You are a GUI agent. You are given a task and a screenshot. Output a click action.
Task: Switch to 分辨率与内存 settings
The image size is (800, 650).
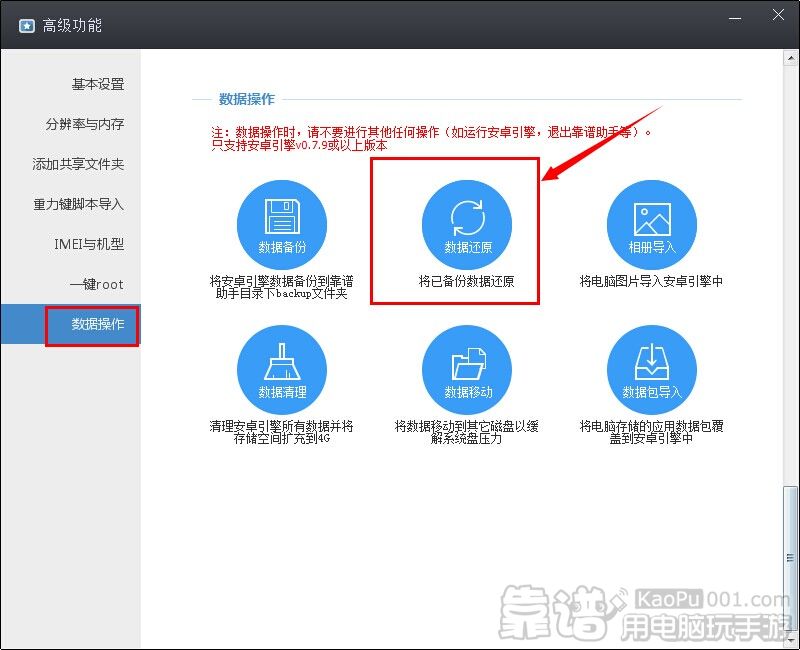click(x=70, y=124)
